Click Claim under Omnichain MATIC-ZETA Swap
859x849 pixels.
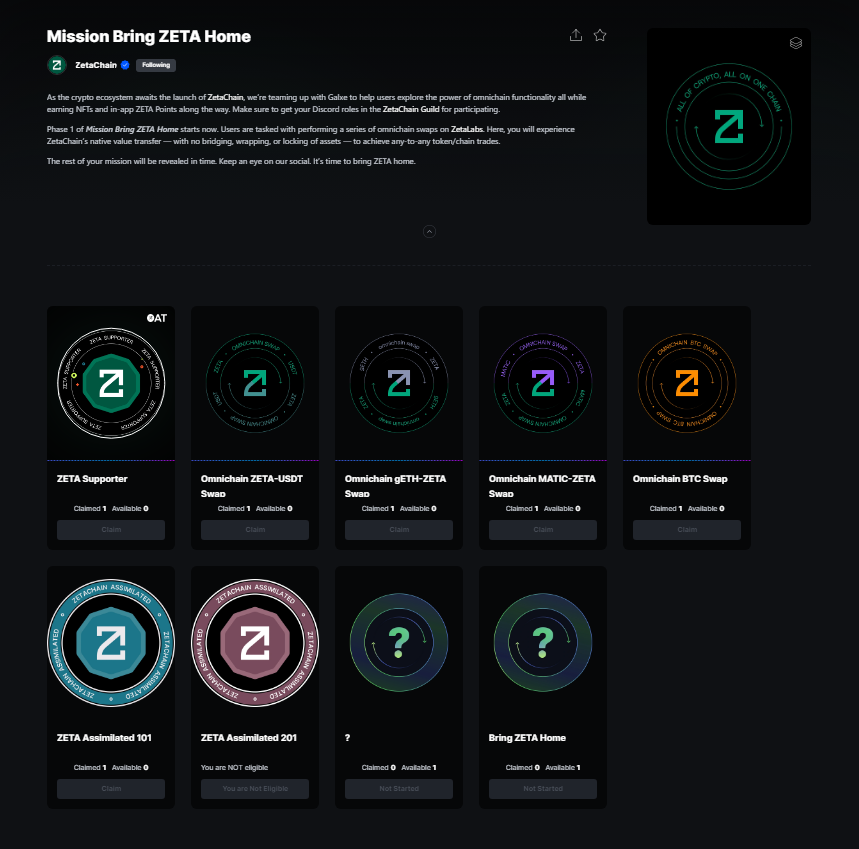[x=543, y=530]
